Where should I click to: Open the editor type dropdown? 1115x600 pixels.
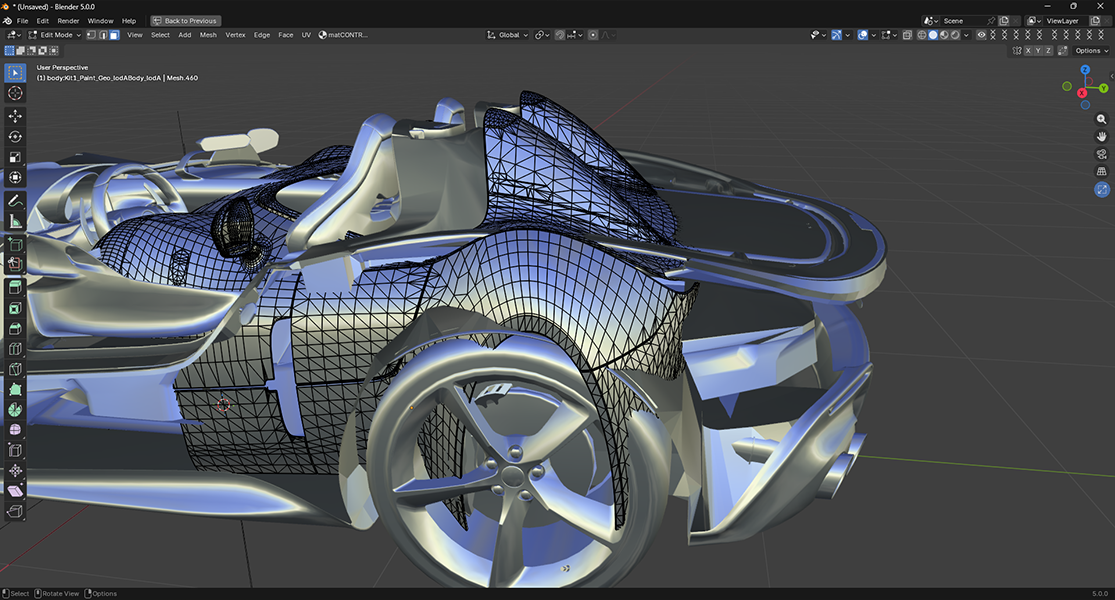coord(14,35)
